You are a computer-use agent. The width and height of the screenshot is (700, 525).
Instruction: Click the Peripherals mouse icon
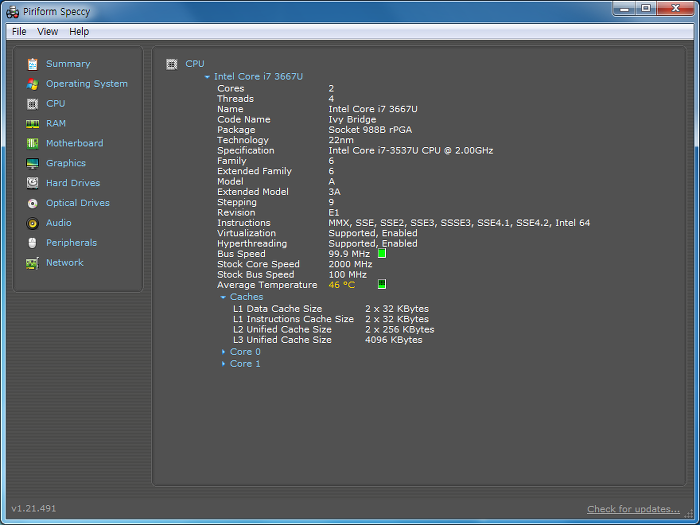32,243
